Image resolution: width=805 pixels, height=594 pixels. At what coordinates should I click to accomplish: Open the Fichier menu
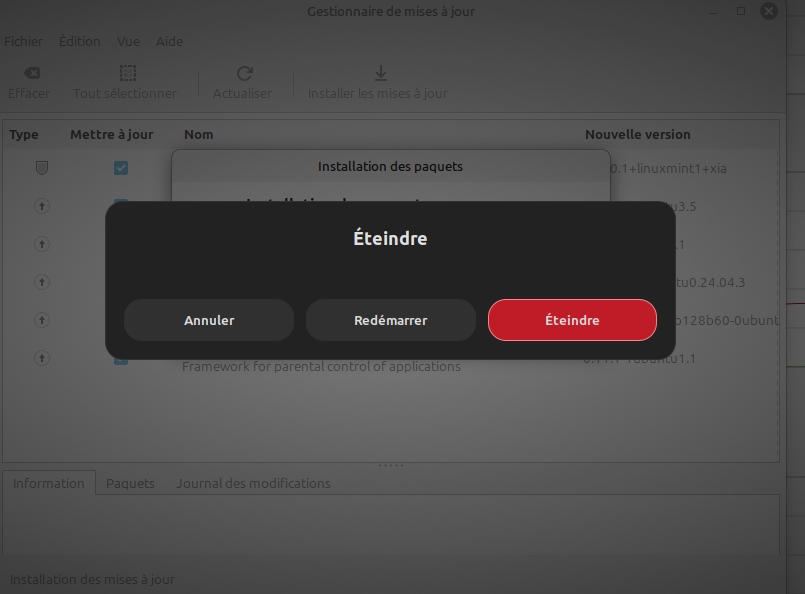coord(24,41)
